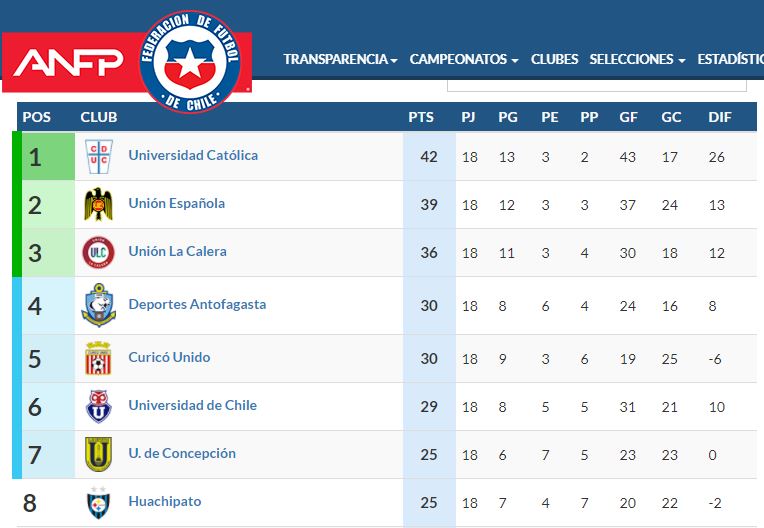The width and height of the screenshot is (764, 528).
Task: Open the Huachipato crest
Action: [x=98, y=503]
